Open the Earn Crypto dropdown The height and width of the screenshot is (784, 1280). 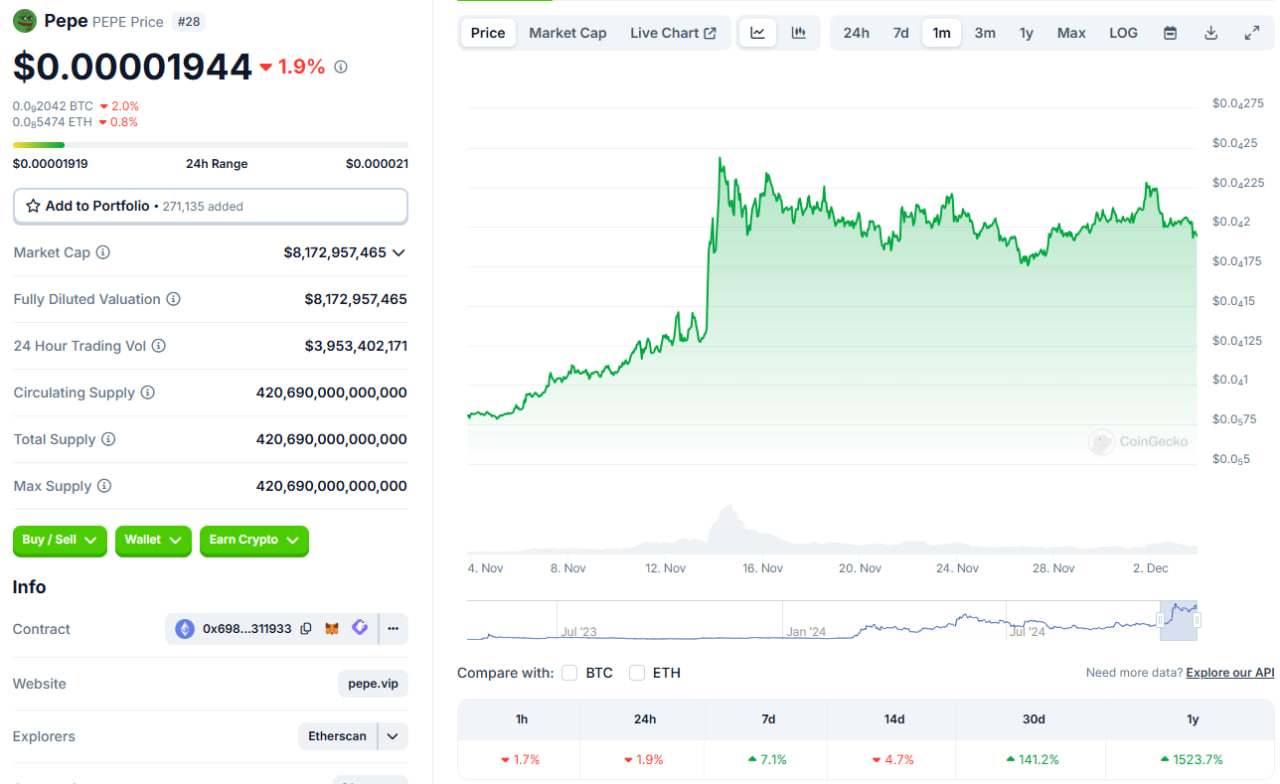pos(254,540)
